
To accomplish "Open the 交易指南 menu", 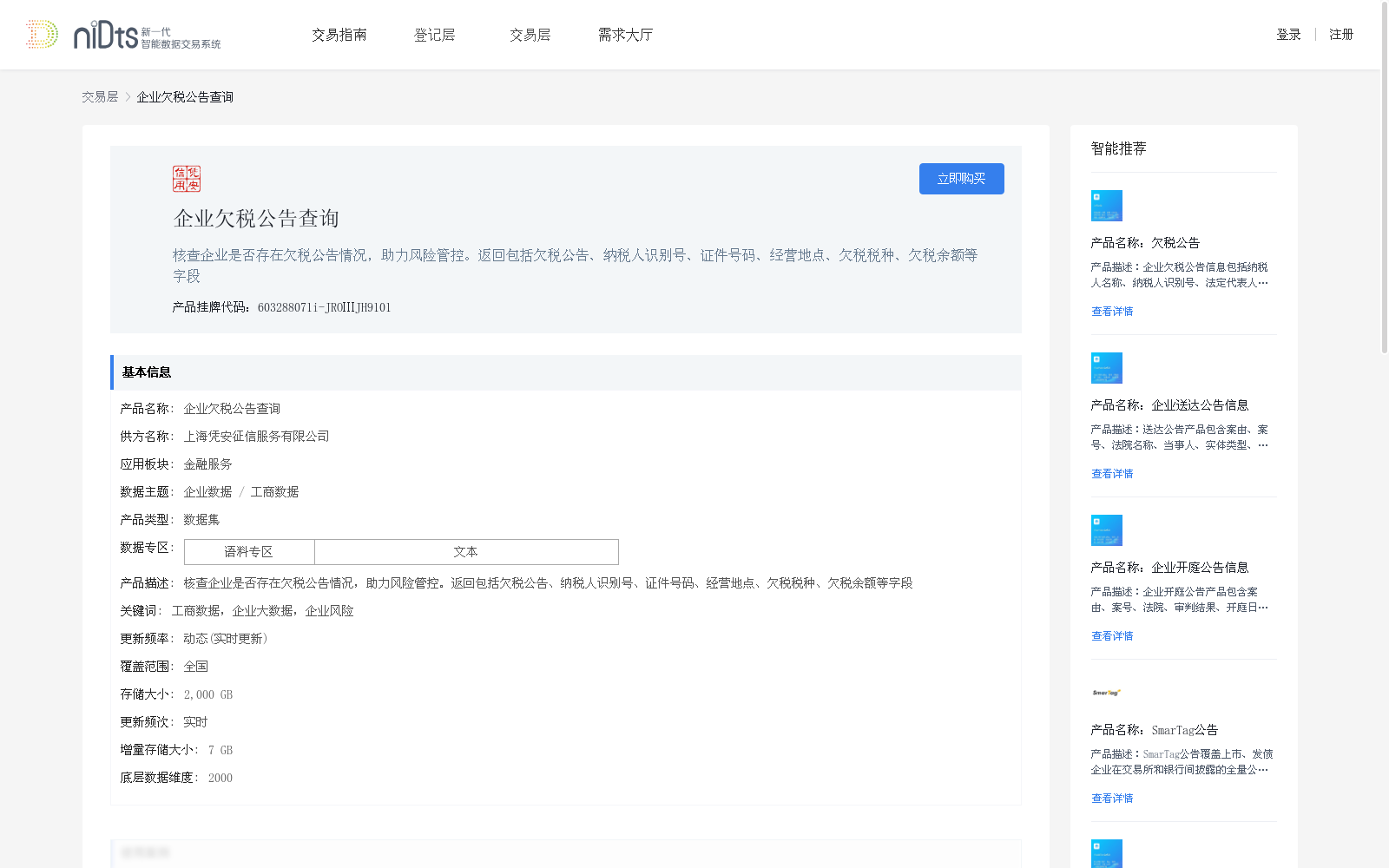I will point(339,35).
